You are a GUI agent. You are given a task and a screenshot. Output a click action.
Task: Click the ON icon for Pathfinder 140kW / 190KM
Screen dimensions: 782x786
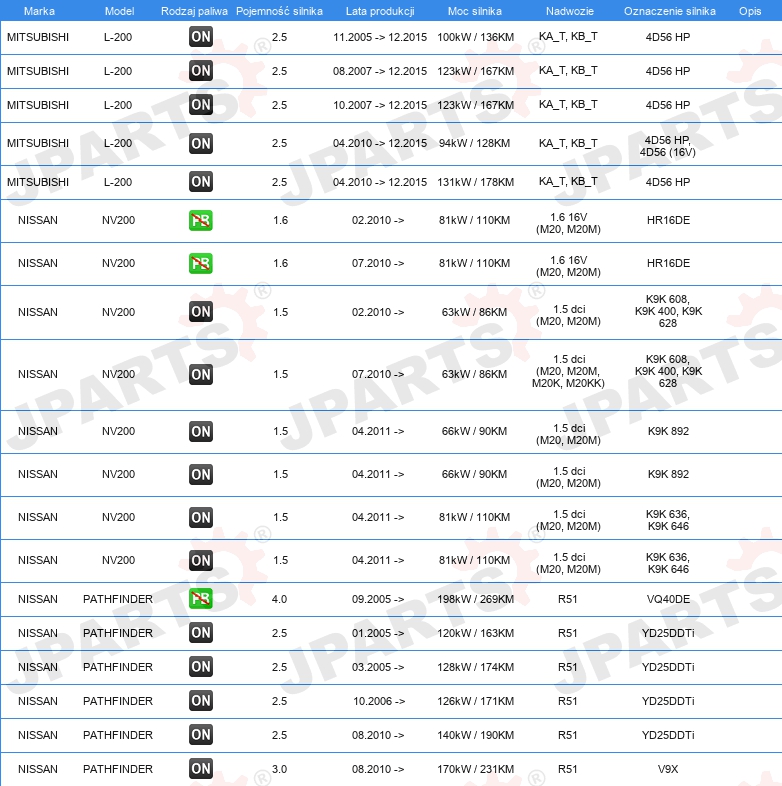click(201, 735)
